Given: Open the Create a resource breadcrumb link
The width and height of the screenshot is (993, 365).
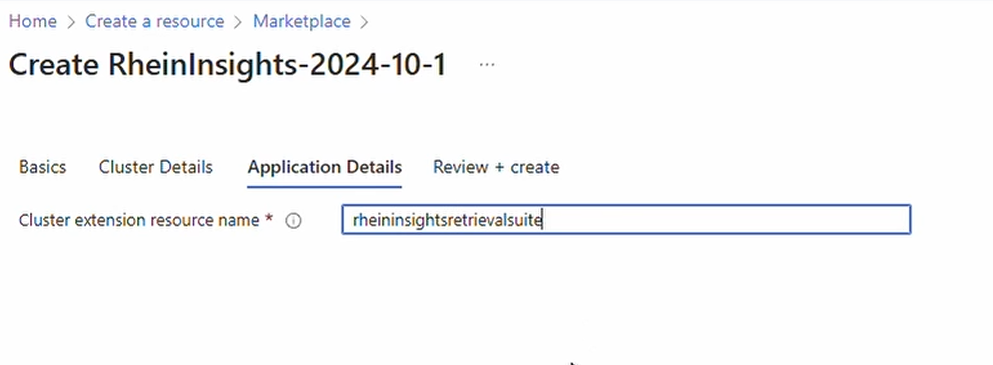Looking at the screenshot, I should click(155, 22).
